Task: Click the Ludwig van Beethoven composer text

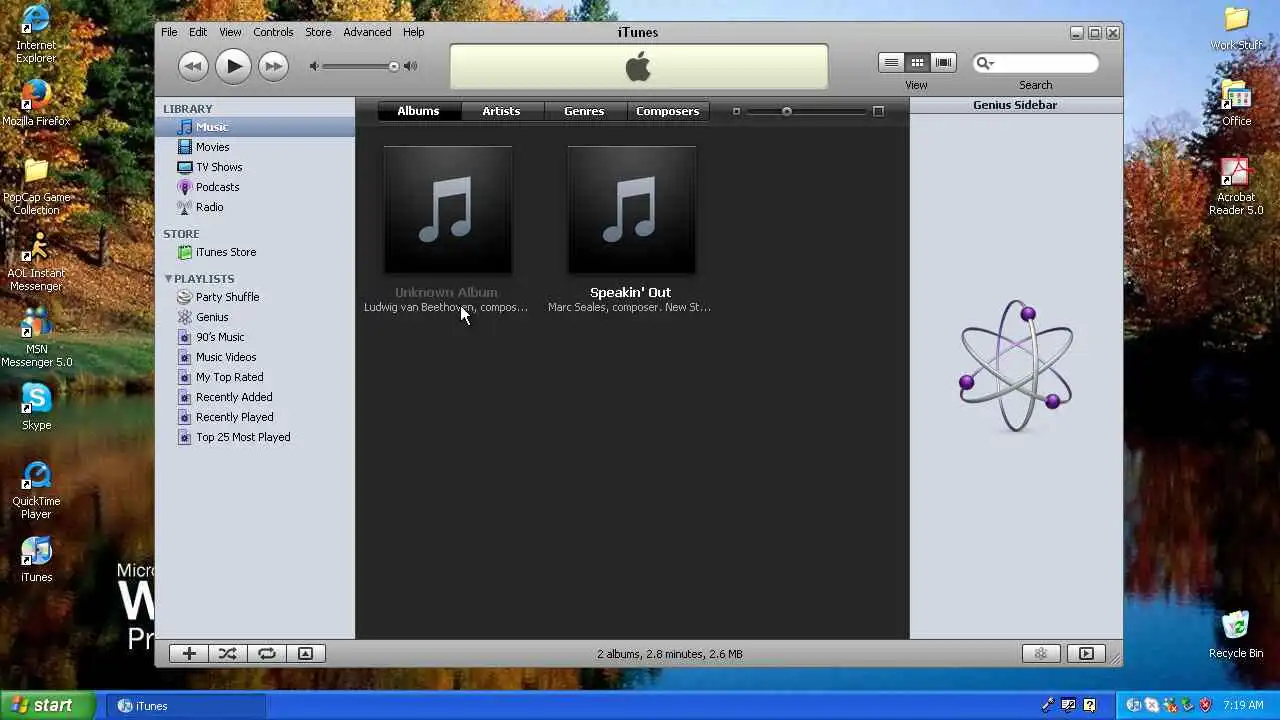Action: click(446, 308)
